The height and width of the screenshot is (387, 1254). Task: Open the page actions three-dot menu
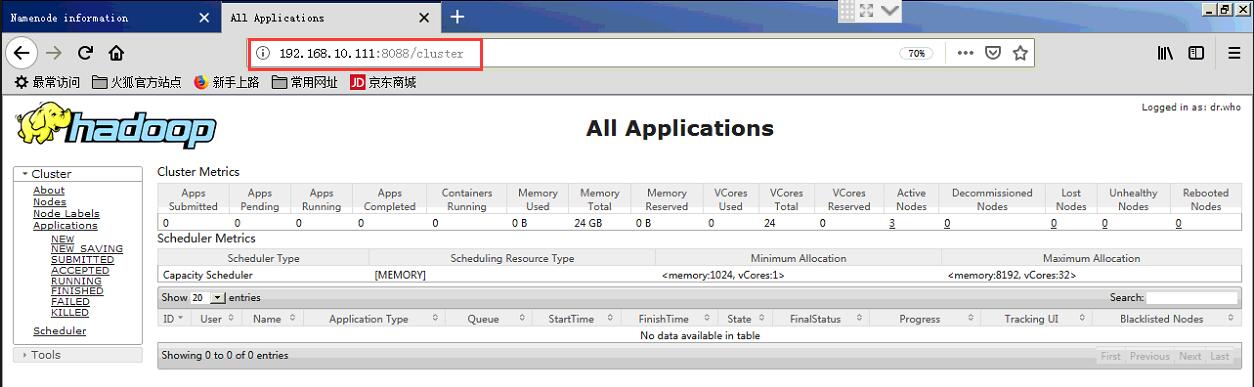pyautogui.click(x=965, y=53)
